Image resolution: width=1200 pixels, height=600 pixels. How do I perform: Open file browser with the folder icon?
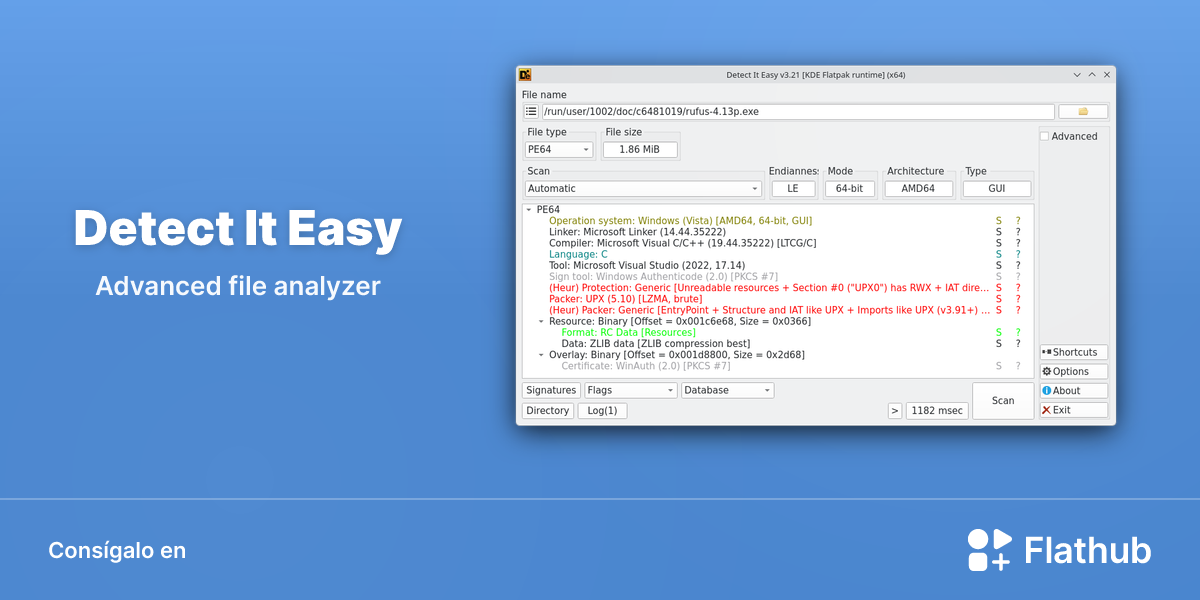point(1083,112)
